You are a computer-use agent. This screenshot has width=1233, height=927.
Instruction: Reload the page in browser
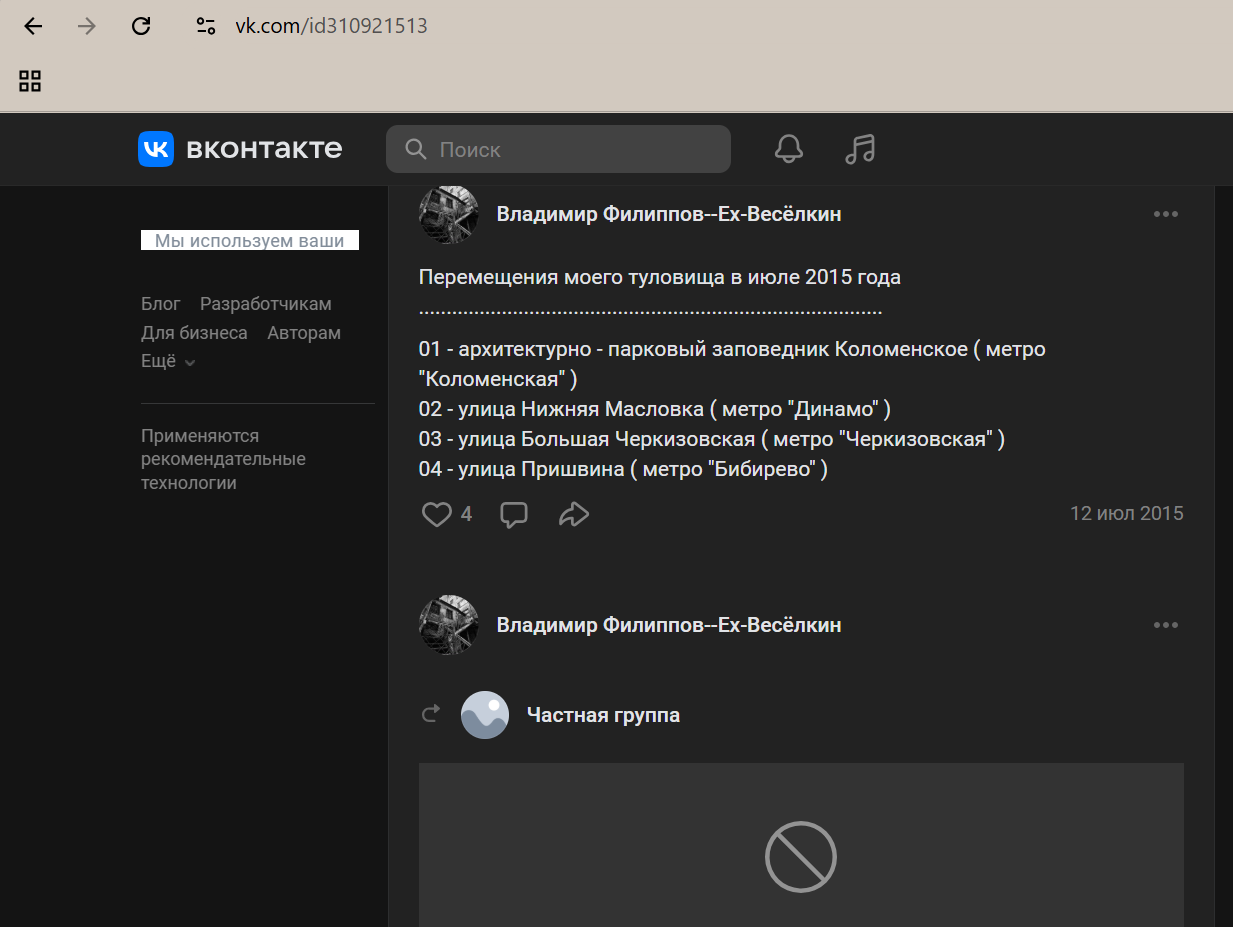141,26
